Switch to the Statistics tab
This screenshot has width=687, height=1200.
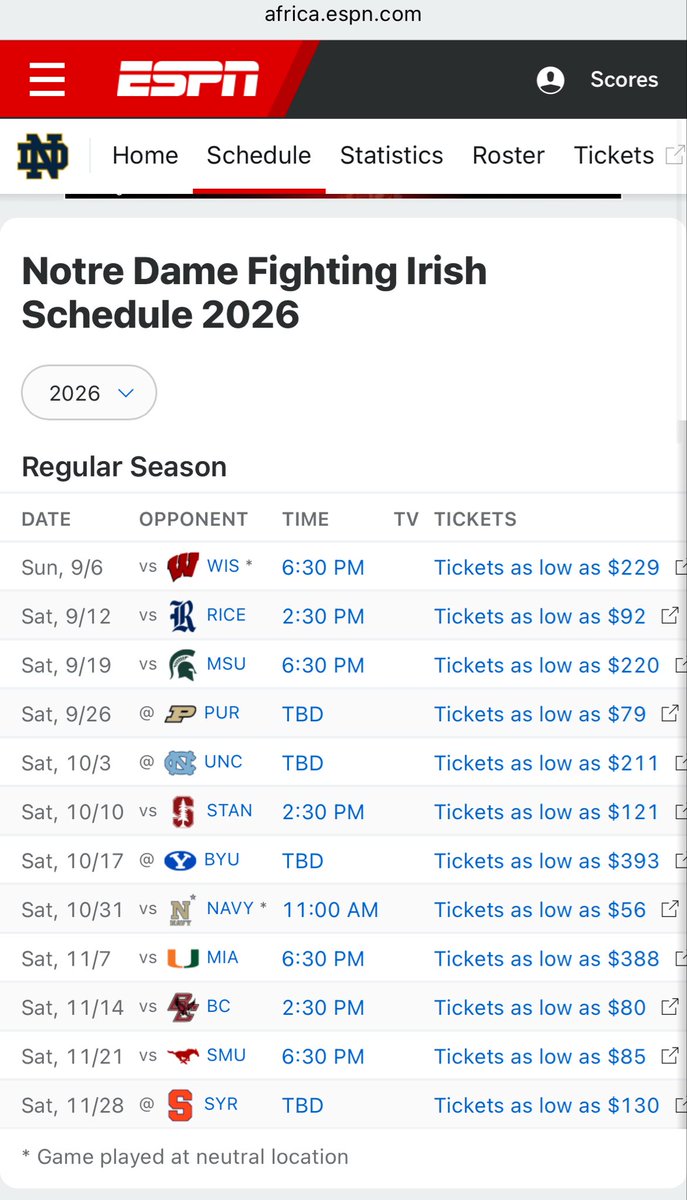391,155
